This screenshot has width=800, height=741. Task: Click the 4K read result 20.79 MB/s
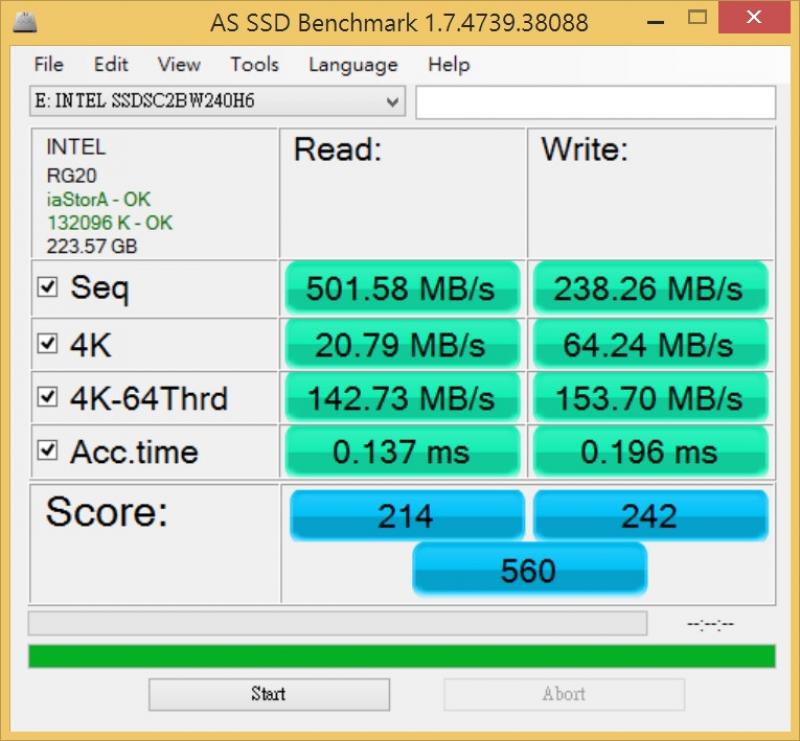click(403, 342)
